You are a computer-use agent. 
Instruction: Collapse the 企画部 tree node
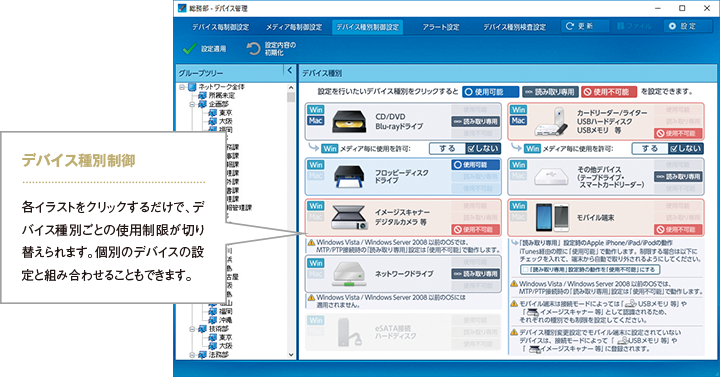point(192,104)
